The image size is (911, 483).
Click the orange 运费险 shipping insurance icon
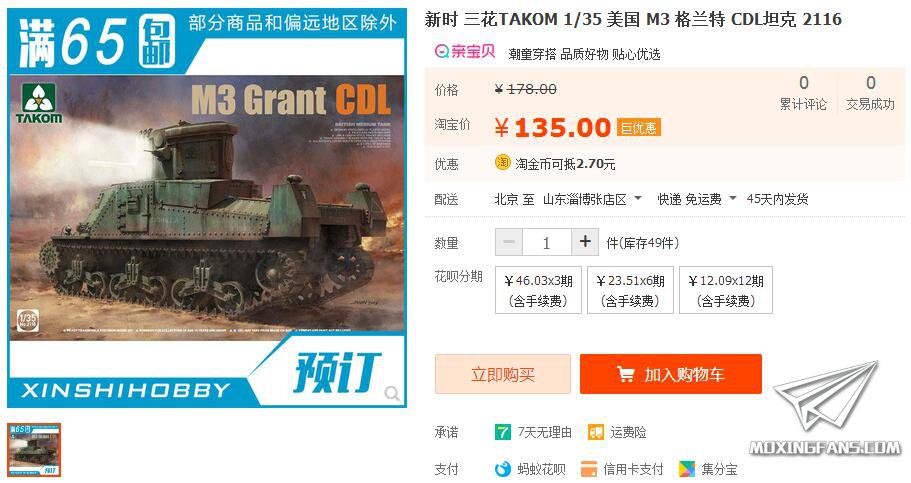[596, 432]
